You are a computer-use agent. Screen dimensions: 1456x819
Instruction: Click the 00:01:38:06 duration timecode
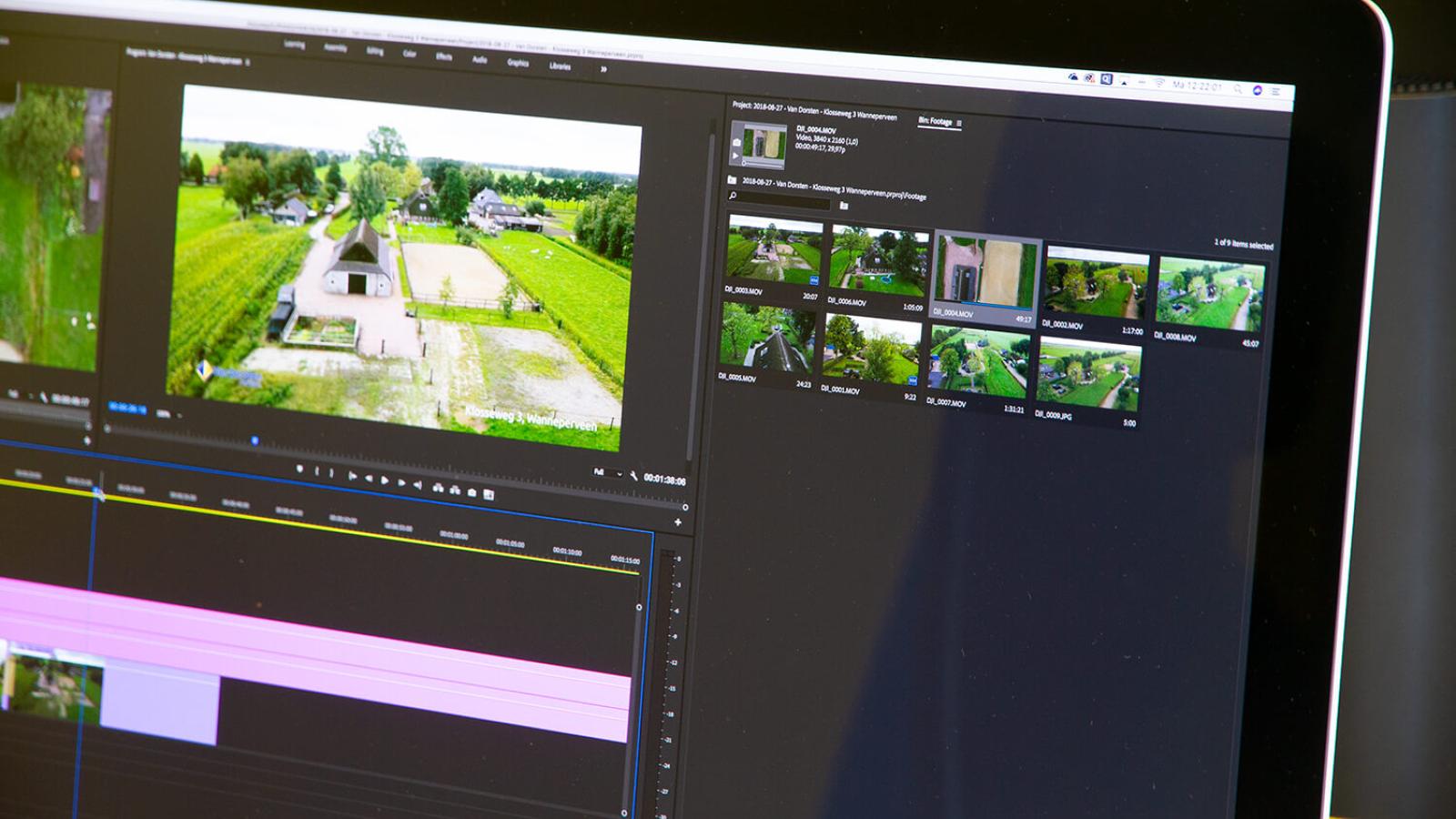665,480
